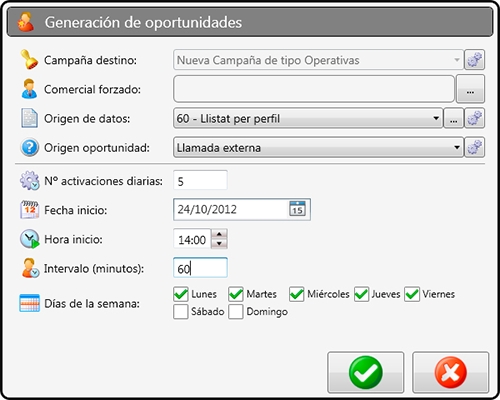Image resolution: width=500 pixels, height=400 pixels.
Task: Click the ellipsis button beside Origen de datos
Action: coord(453,118)
